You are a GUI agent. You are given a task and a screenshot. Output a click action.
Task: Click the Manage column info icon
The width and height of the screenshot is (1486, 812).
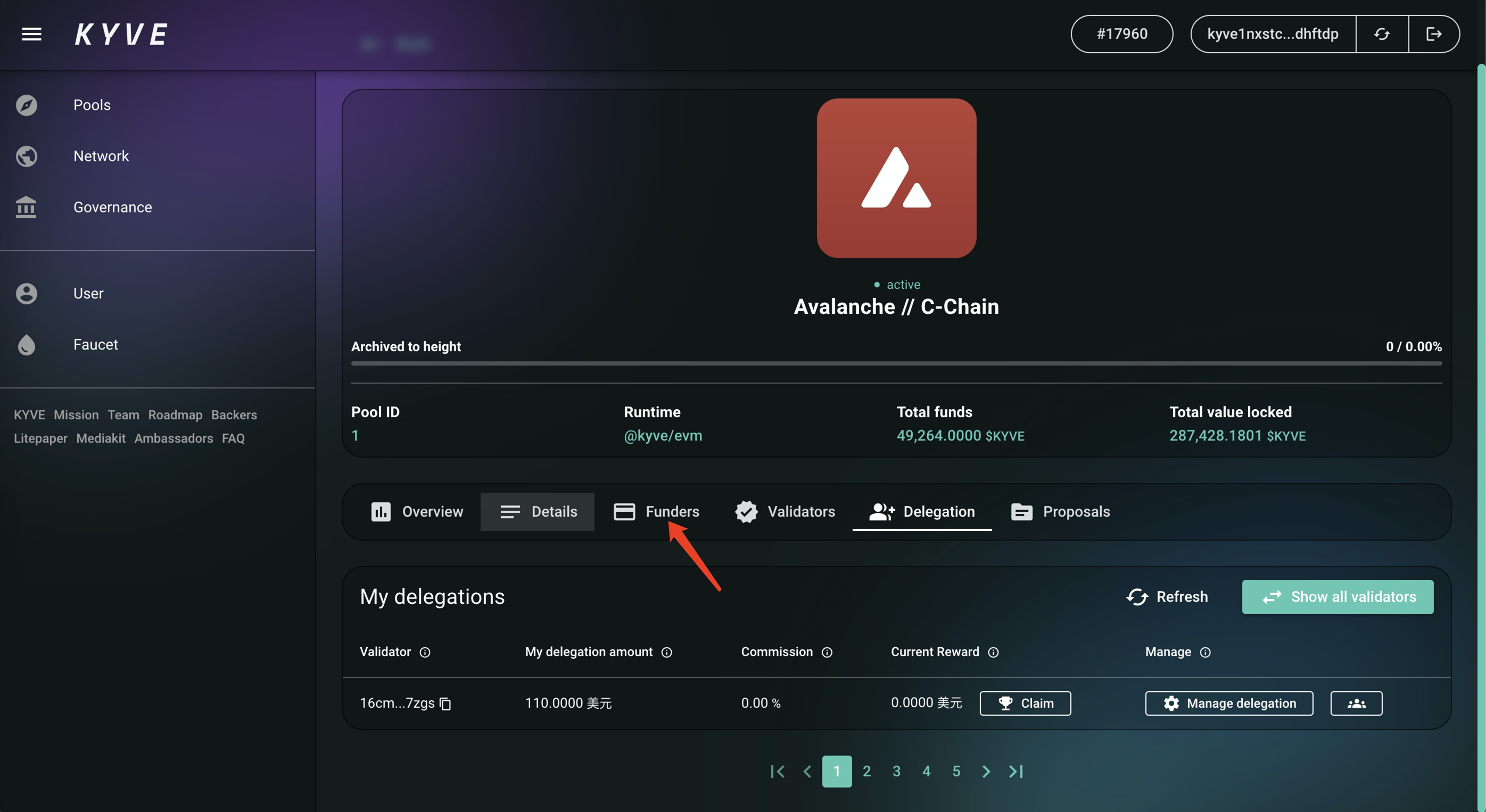[x=1205, y=652]
